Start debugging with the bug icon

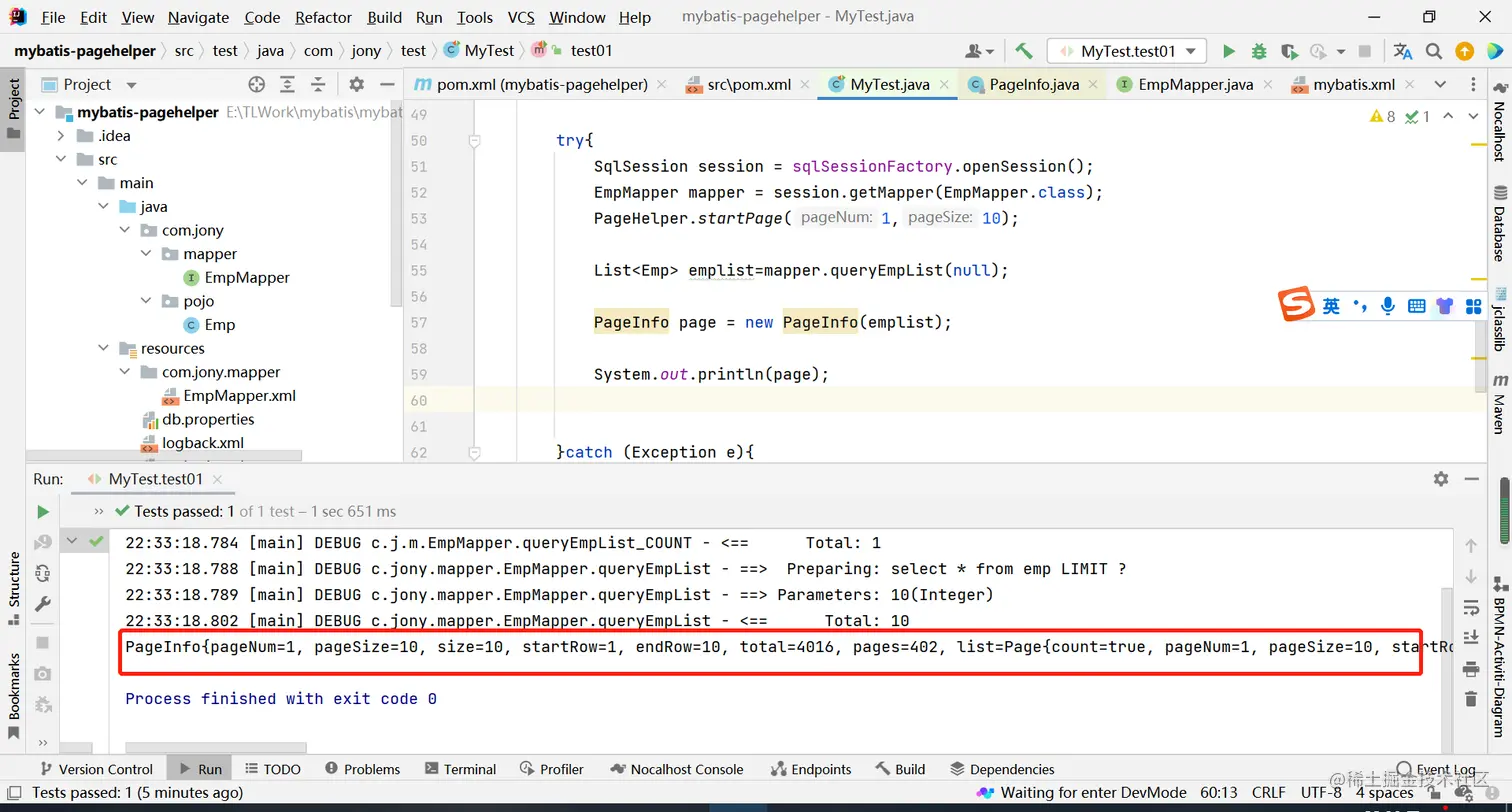coord(1259,51)
